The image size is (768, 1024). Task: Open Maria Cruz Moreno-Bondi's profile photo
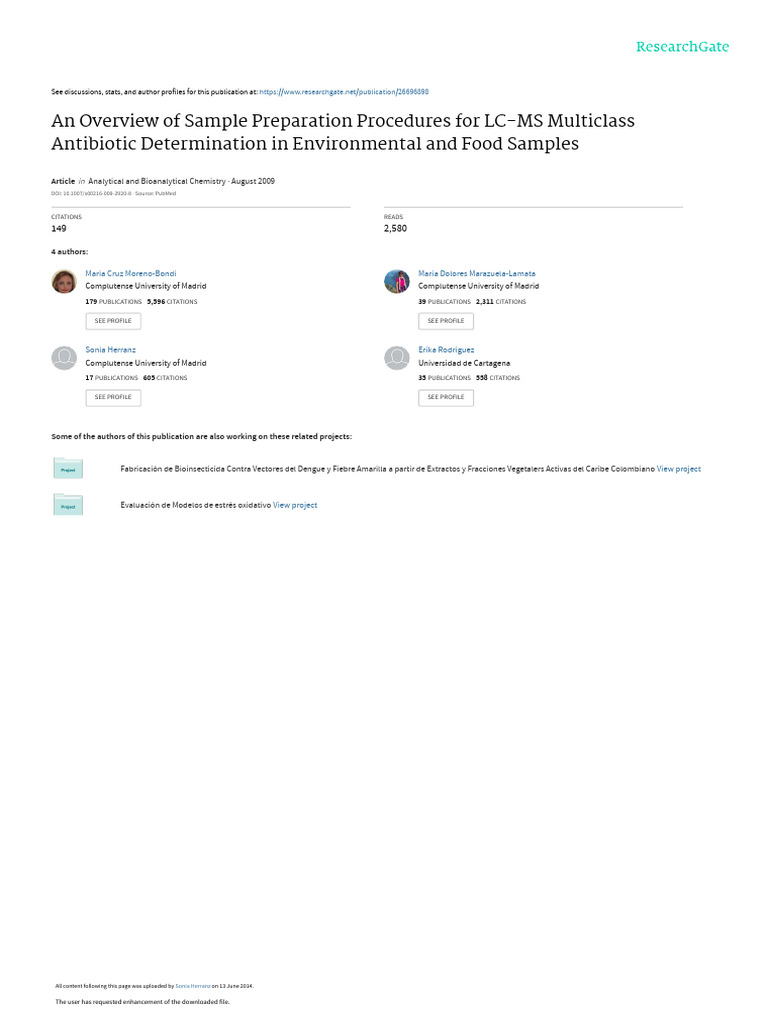pos(64,282)
